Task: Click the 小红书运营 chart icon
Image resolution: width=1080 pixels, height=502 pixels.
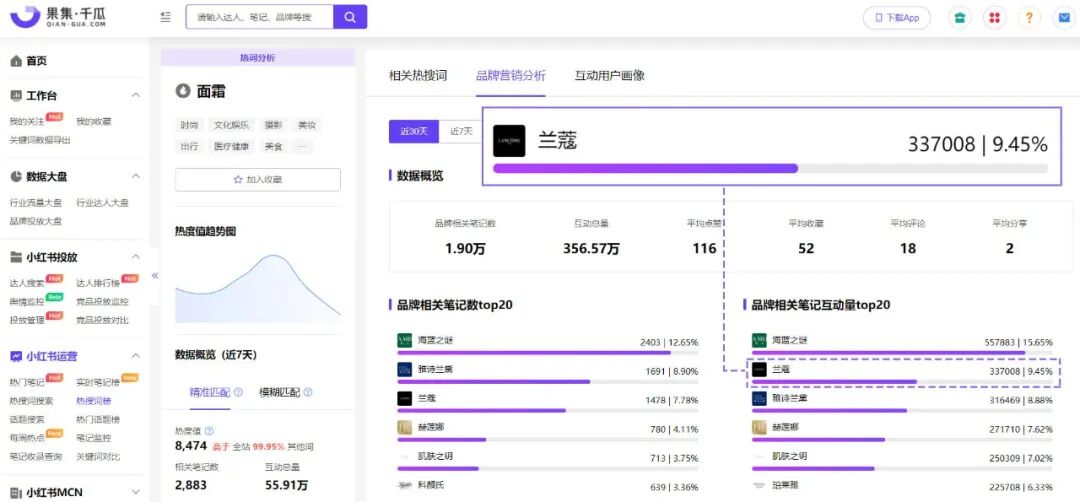Action: pyautogui.click(x=16, y=357)
